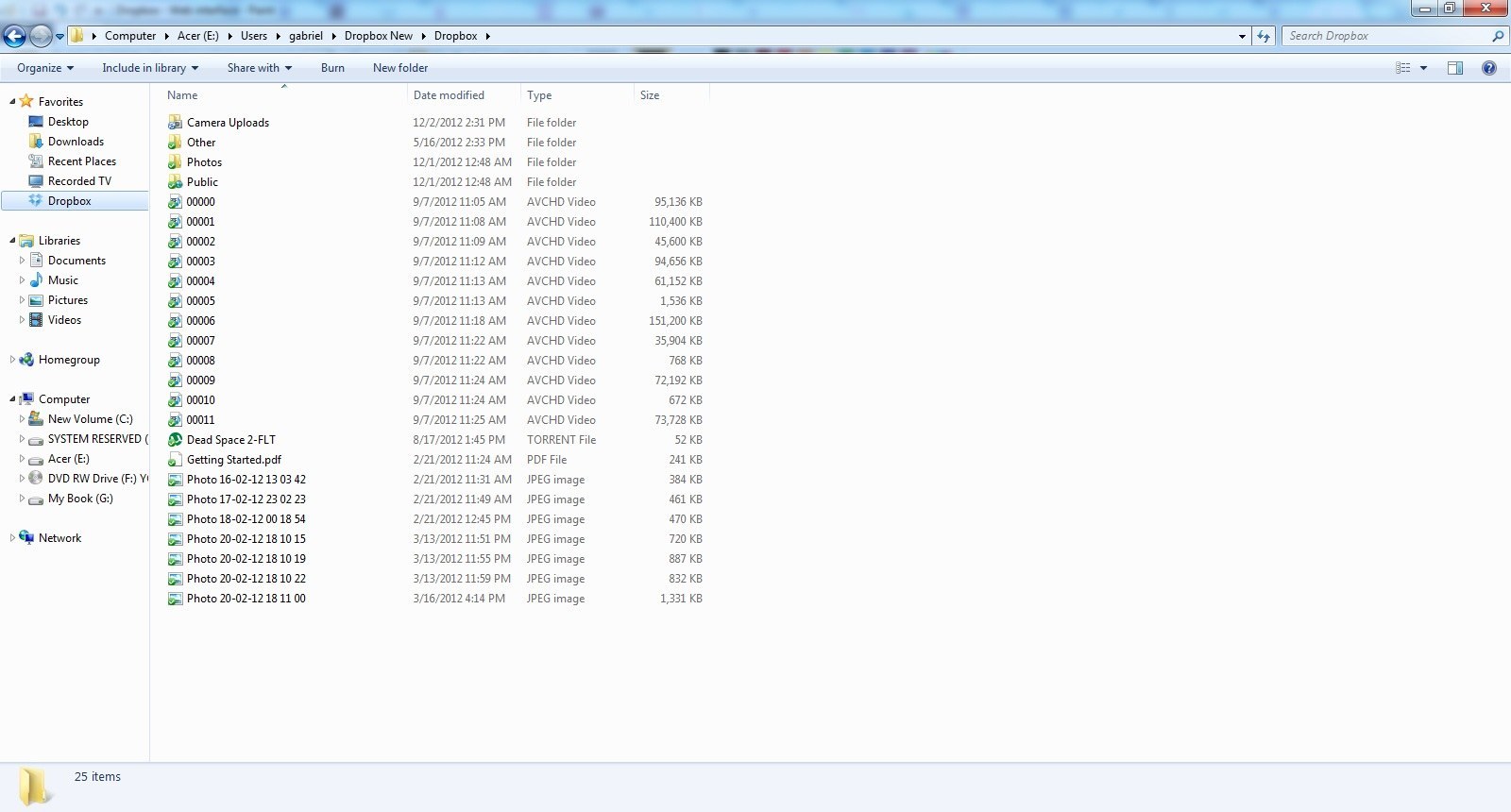Select Photo 16-02-12 13 03 42 icon
The width and height of the screenshot is (1511, 812).
(175, 480)
